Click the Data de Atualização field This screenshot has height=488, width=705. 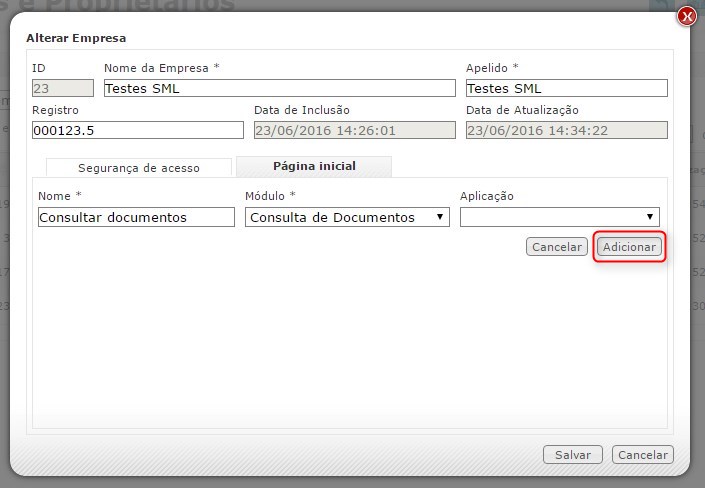coord(566,130)
